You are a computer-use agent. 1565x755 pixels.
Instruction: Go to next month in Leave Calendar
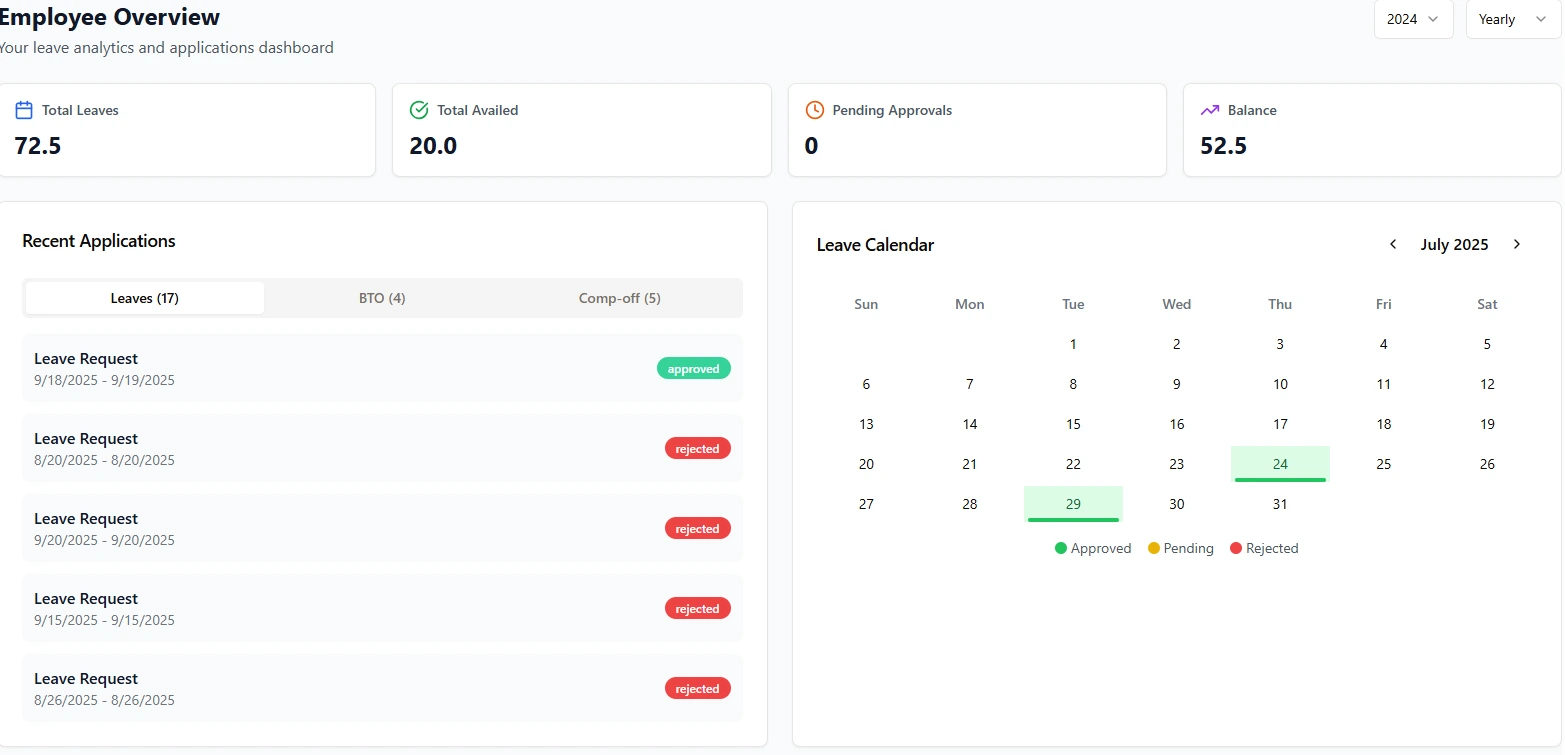pos(1517,244)
